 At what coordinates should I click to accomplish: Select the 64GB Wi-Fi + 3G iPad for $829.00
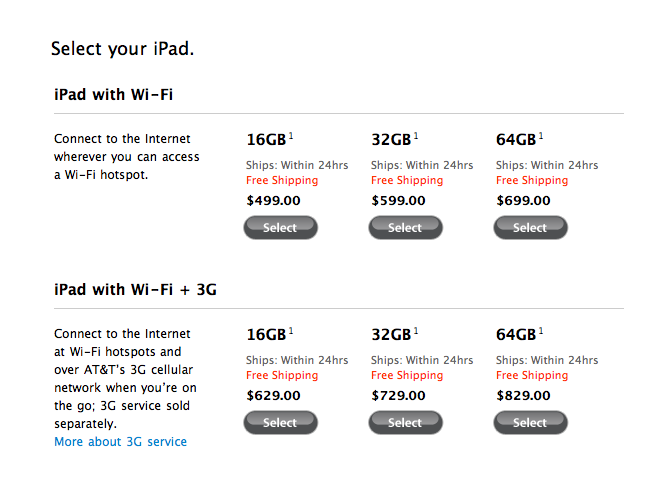530,423
